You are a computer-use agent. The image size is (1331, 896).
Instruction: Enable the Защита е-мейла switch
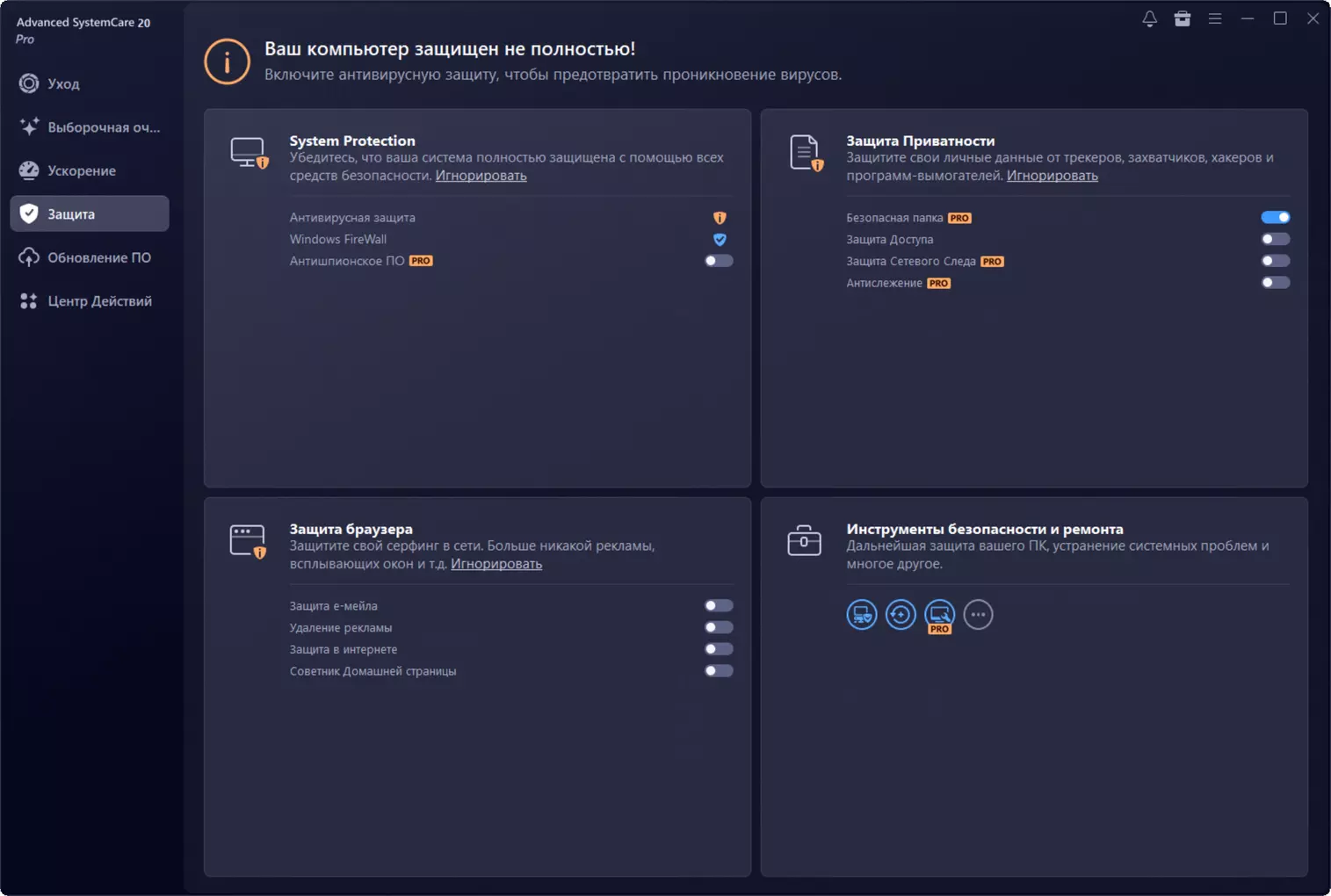719,605
